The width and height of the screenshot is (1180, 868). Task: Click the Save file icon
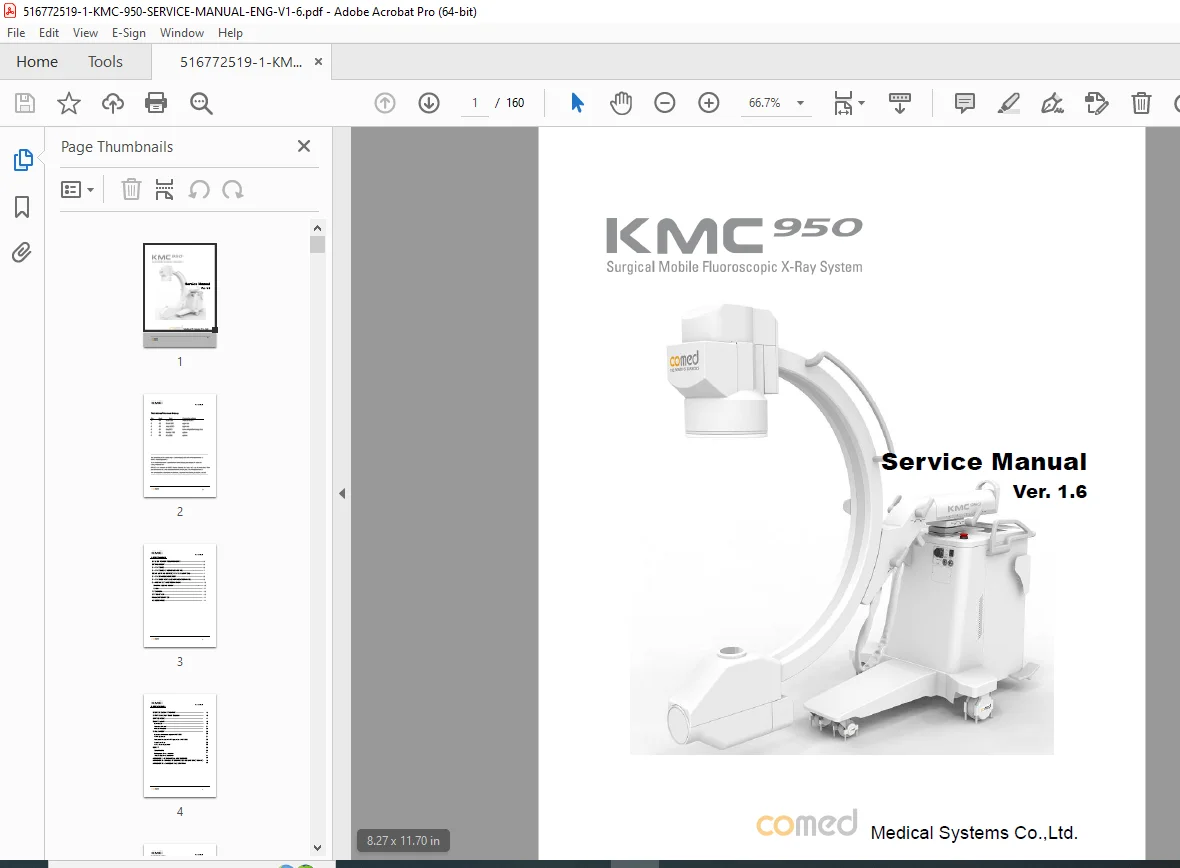25,103
